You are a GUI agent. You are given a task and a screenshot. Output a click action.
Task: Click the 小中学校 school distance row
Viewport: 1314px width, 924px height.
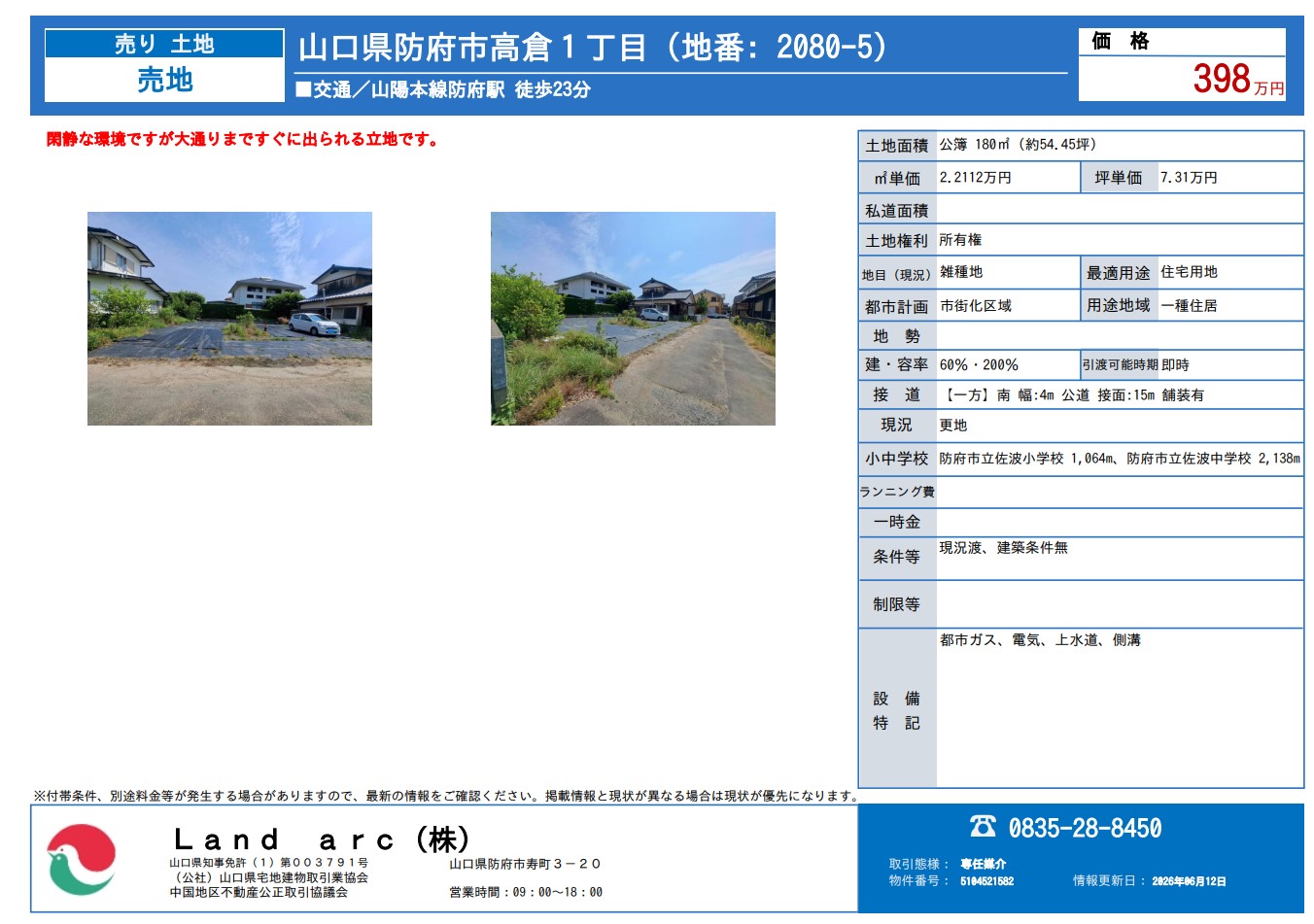pyautogui.click(x=1081, y=459)
